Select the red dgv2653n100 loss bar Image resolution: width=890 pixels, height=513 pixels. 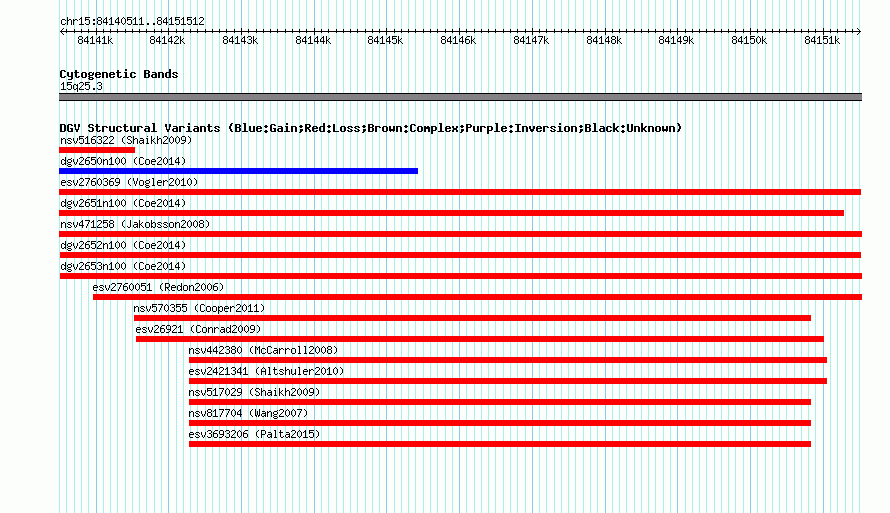(x=460, y=276)
